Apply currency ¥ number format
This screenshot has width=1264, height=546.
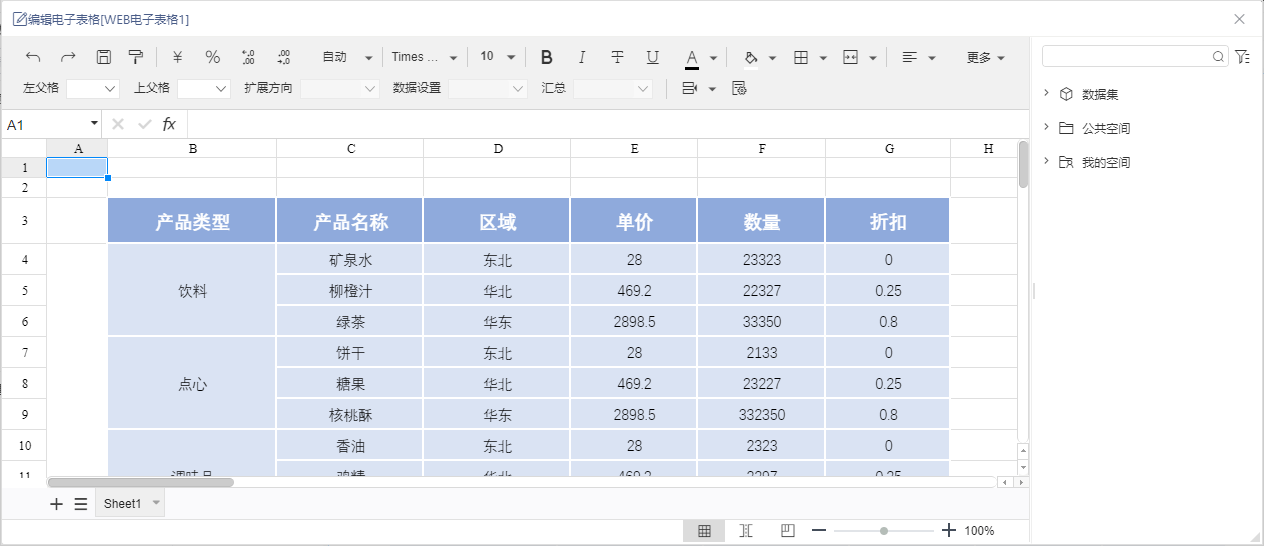coord(177,57)
